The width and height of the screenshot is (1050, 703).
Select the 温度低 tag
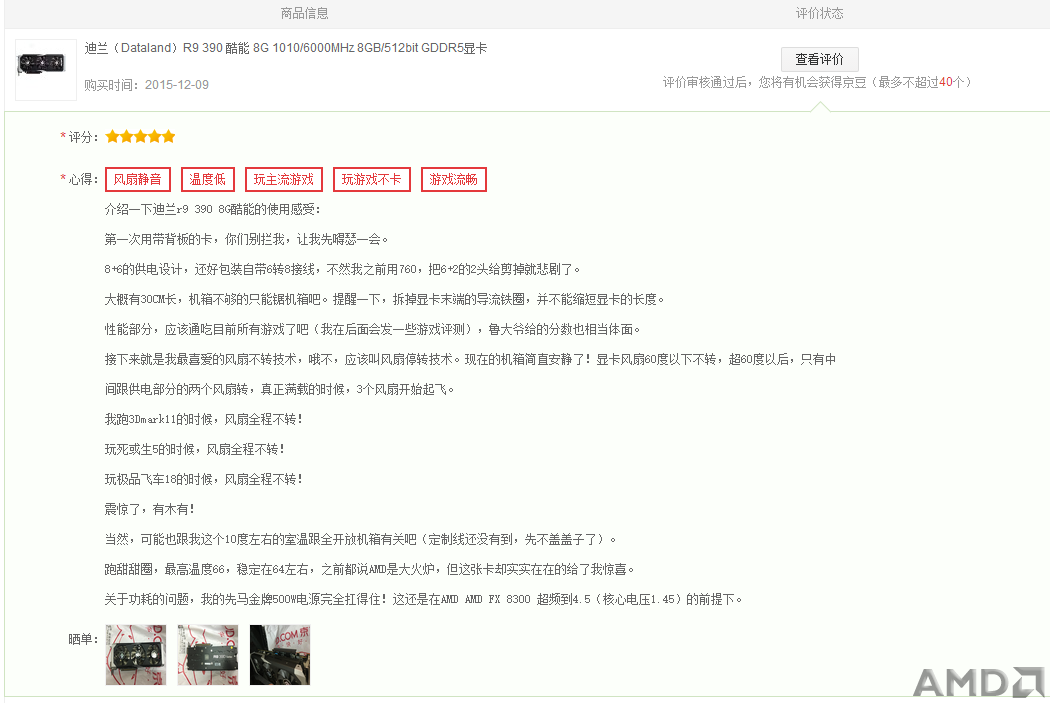point(207,179)
